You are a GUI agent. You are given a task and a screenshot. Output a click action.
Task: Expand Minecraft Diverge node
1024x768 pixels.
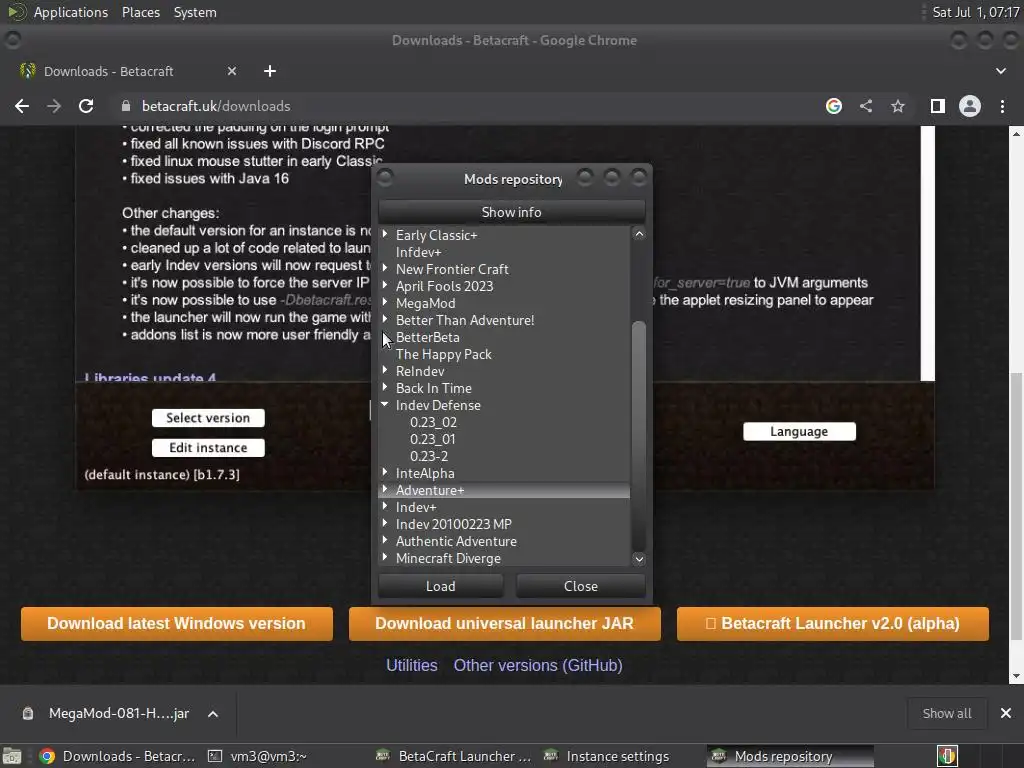point(385,556)
